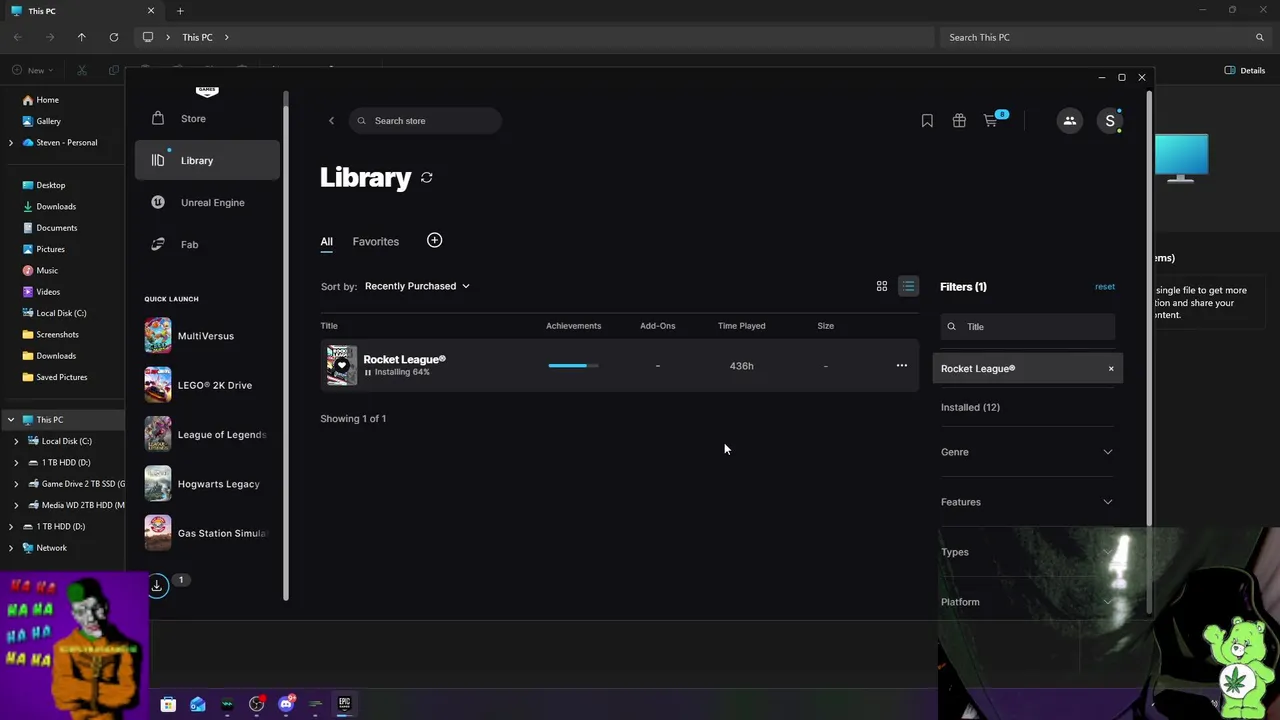Switch library to list view
Image resolution: width=1280 pixels, height=720 pixels.
tap(908, 286)
